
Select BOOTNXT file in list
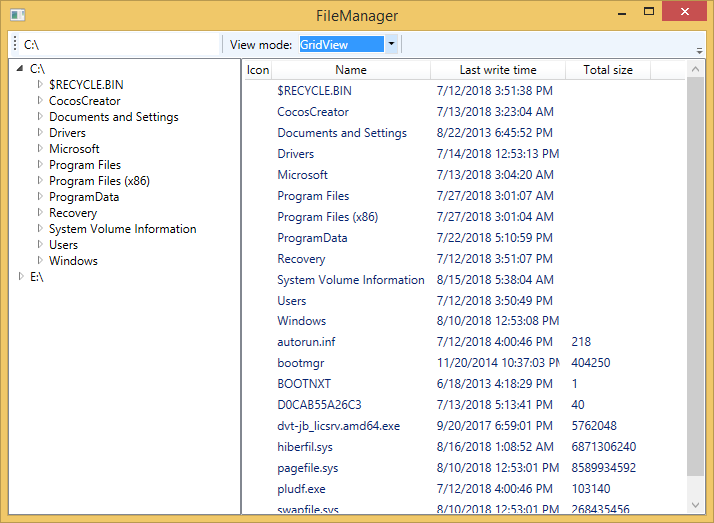(x=464, y=384)
